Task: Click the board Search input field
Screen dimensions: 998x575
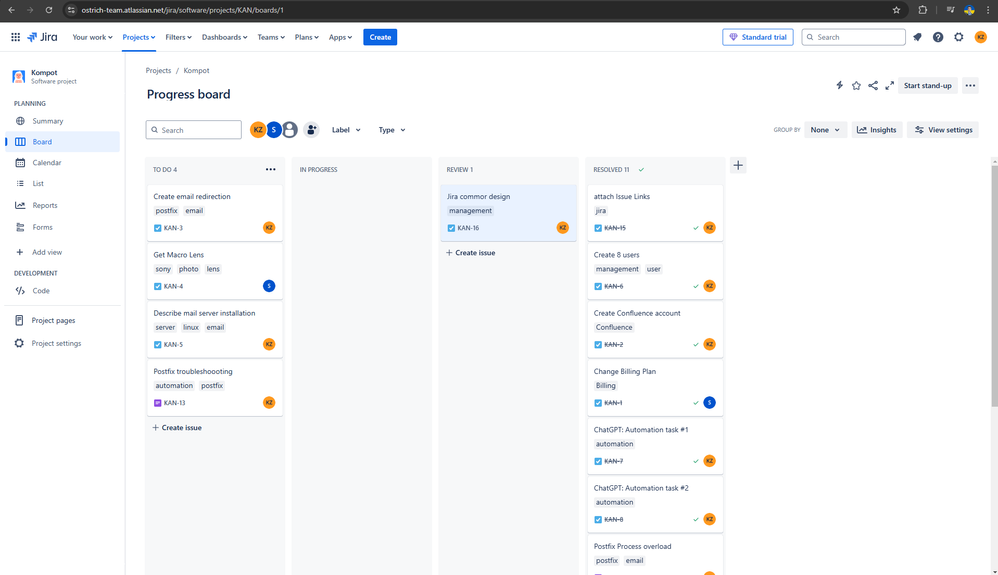Action: (x=193, y=130)
